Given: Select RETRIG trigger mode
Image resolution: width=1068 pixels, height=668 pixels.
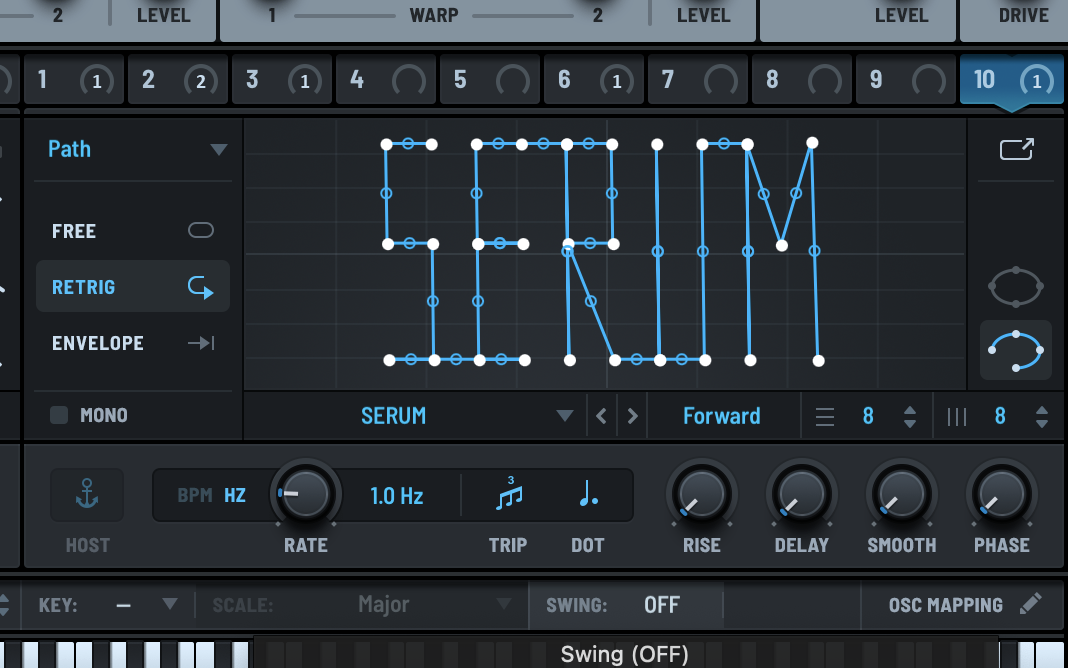Looking at the screenshot, I should pos(132,287).
